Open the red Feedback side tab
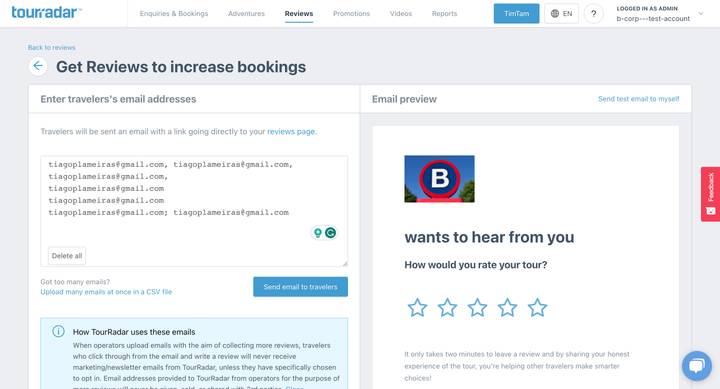Image resolution: width=720 pixels, height=389 pixels. tap(710, 194)
